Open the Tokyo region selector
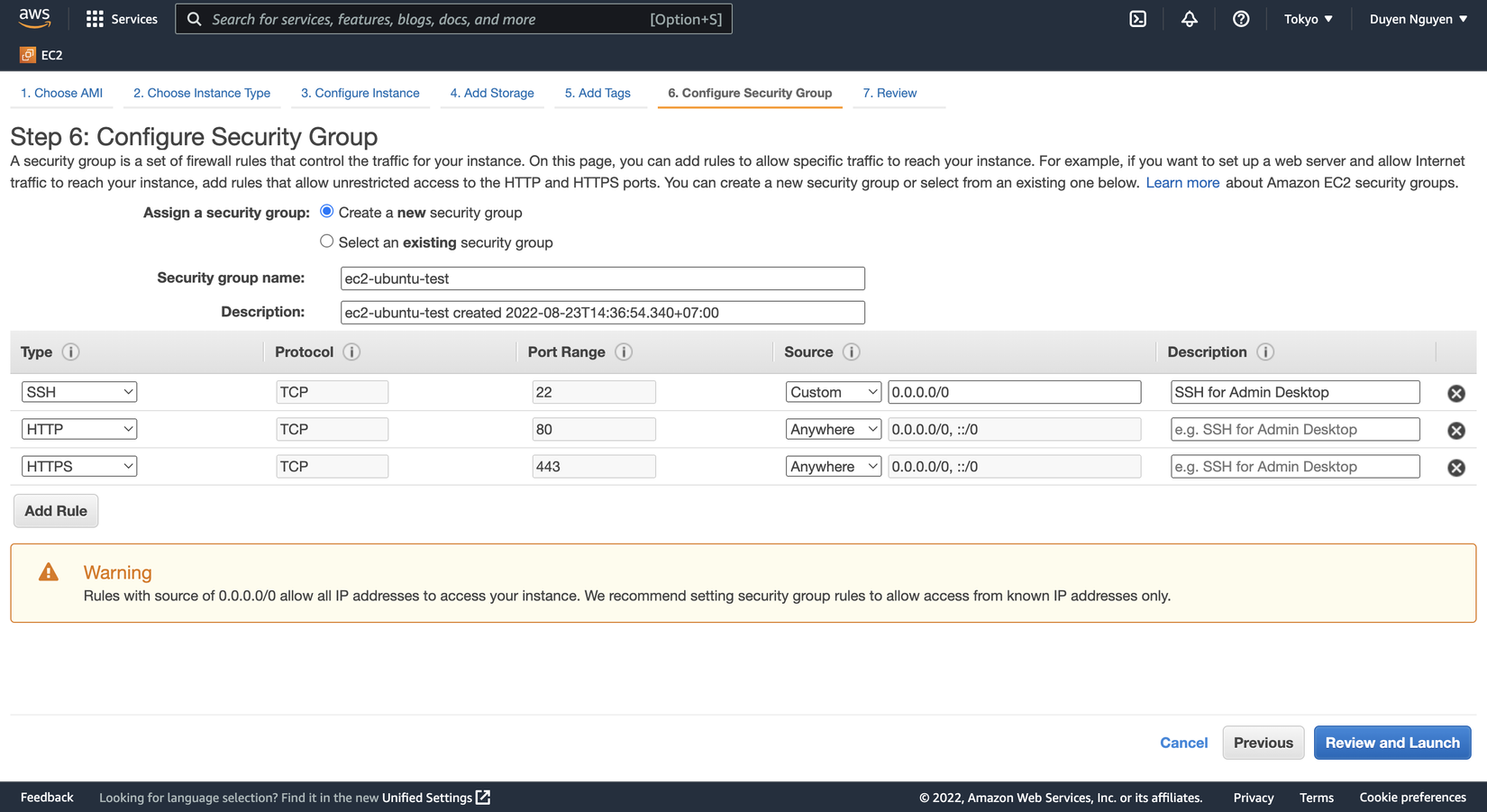Viewport: 1487px width, 812px height. click(1308, 19)
